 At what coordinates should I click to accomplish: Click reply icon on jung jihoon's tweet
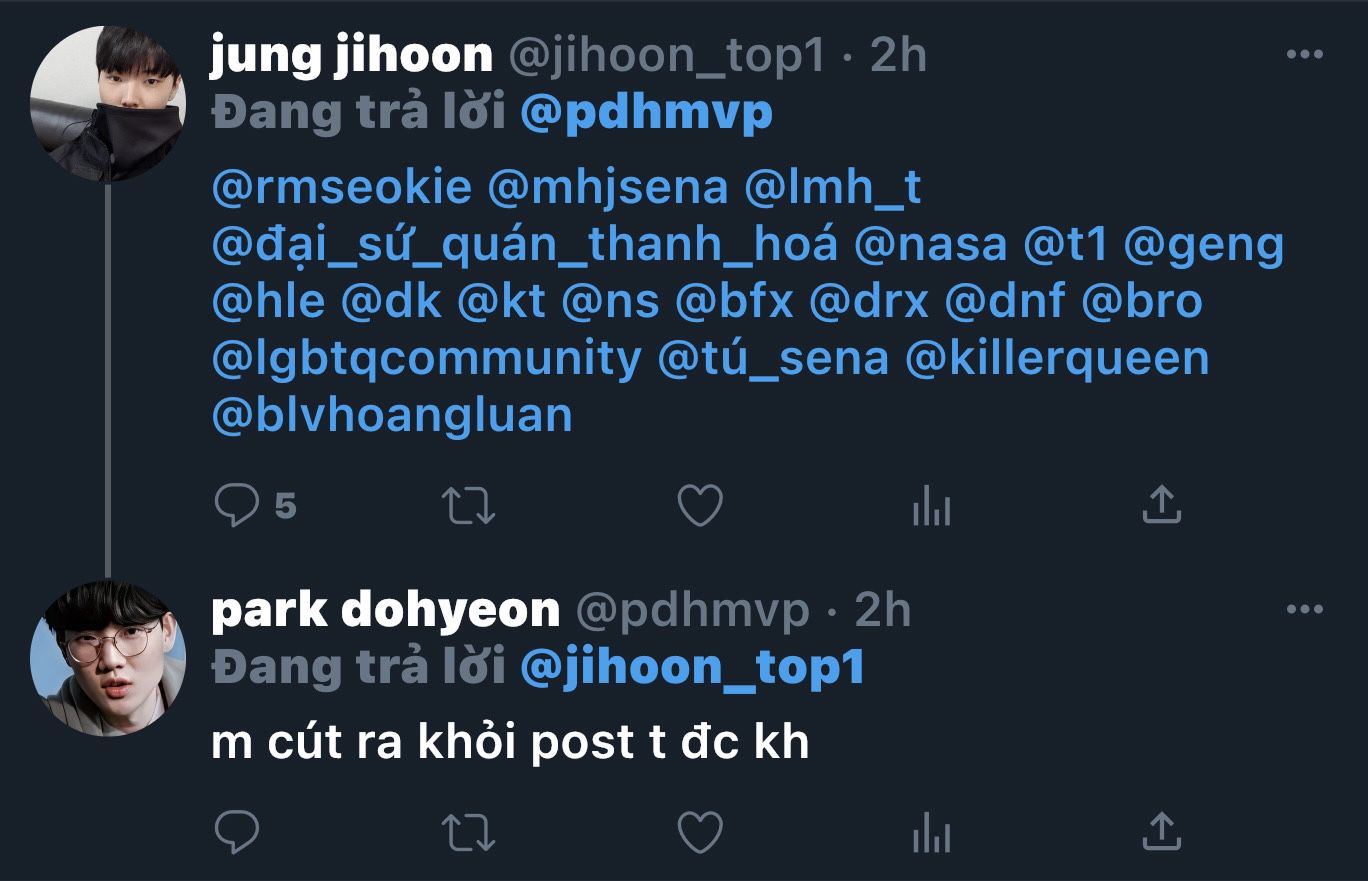[x=237, y=506]
